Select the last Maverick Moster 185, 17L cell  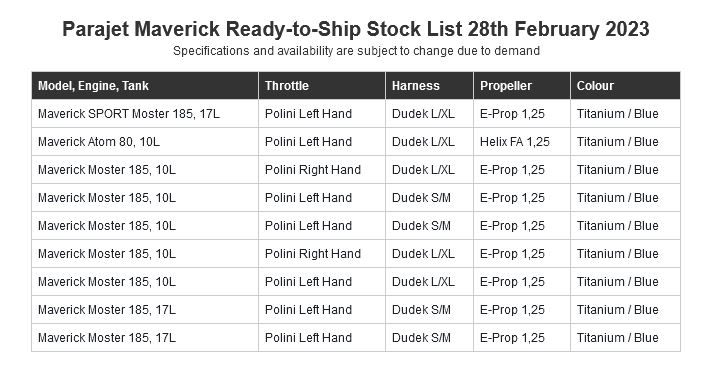click(x=145, y=337)
